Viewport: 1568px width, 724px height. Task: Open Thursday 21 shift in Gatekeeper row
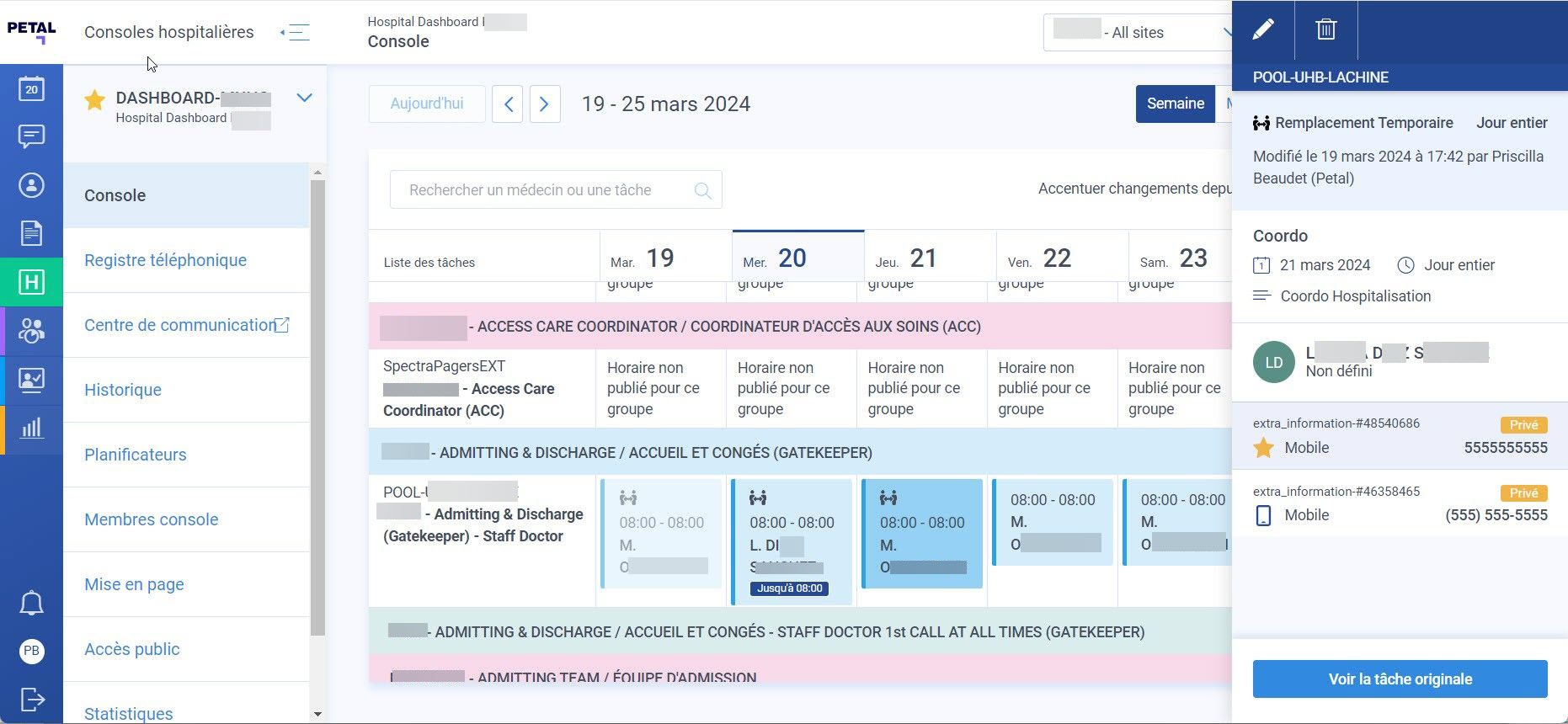[922, 534]
